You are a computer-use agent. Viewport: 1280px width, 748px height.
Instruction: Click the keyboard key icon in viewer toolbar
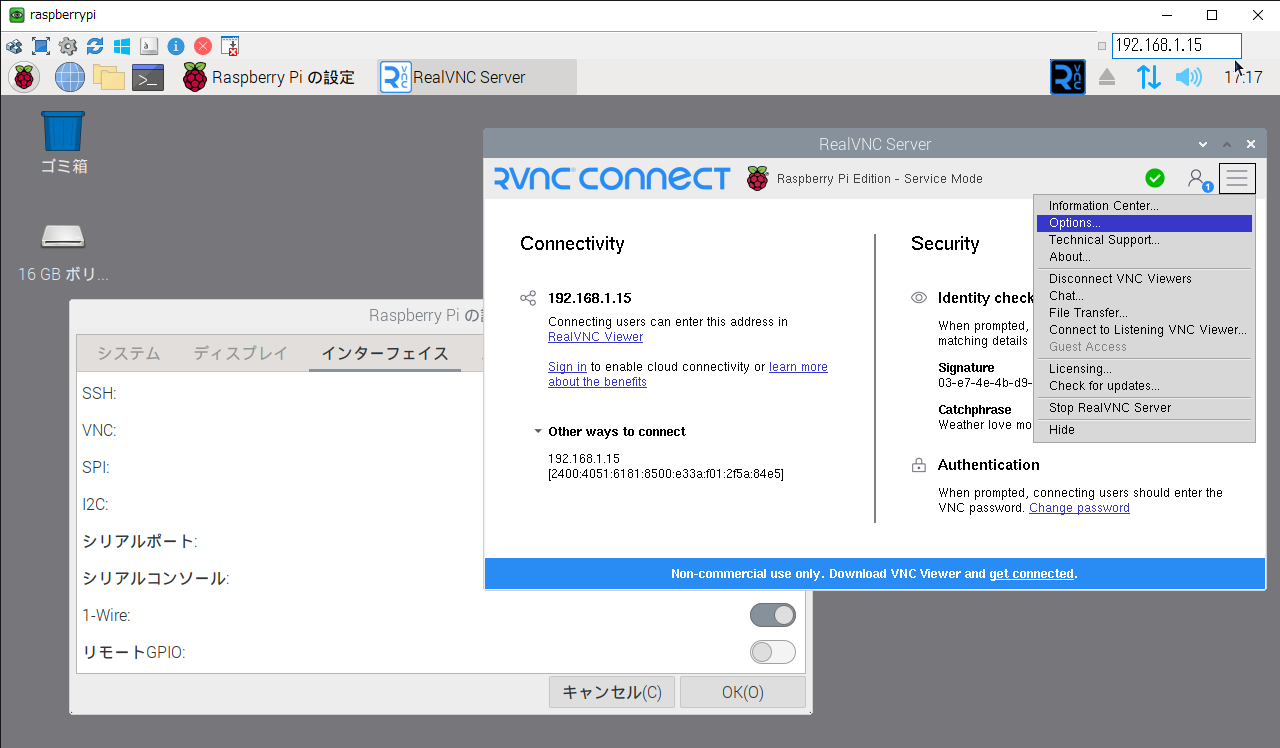click(149, 46)
